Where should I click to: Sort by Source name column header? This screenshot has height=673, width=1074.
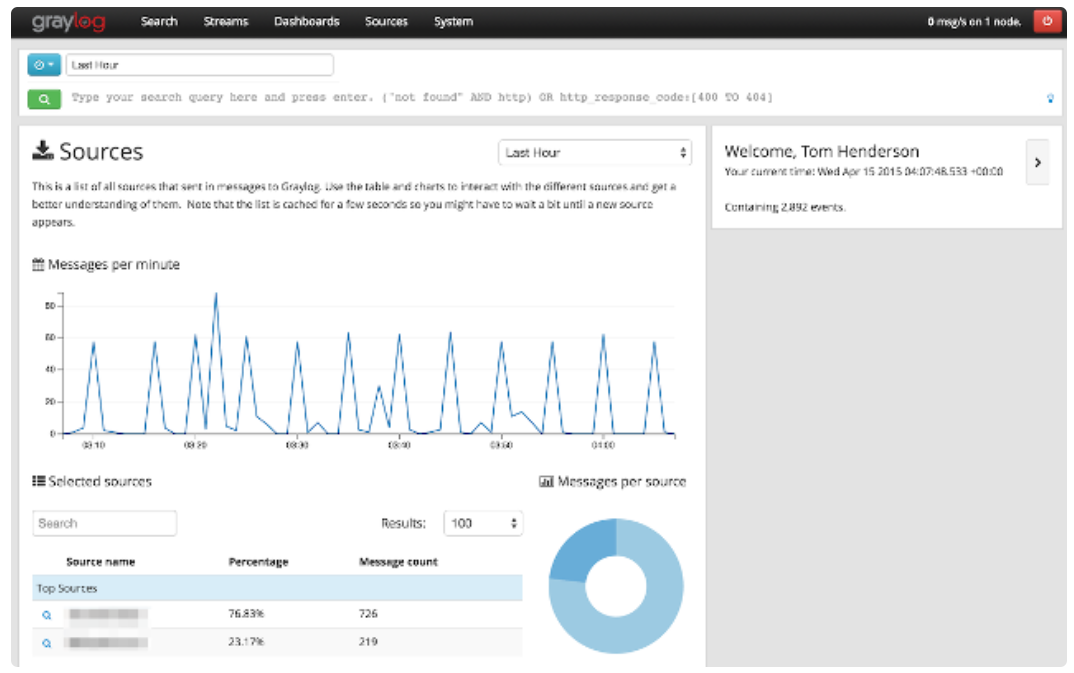point(101,562)
